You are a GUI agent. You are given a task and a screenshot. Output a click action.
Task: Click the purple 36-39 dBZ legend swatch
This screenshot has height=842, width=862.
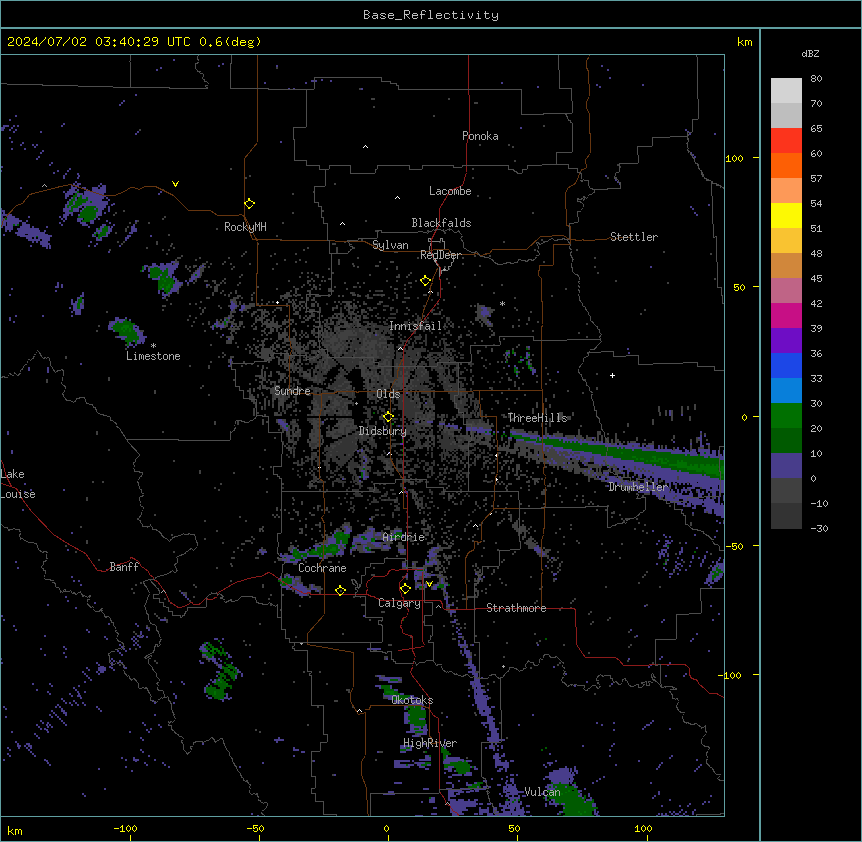(x=786, y=340)
